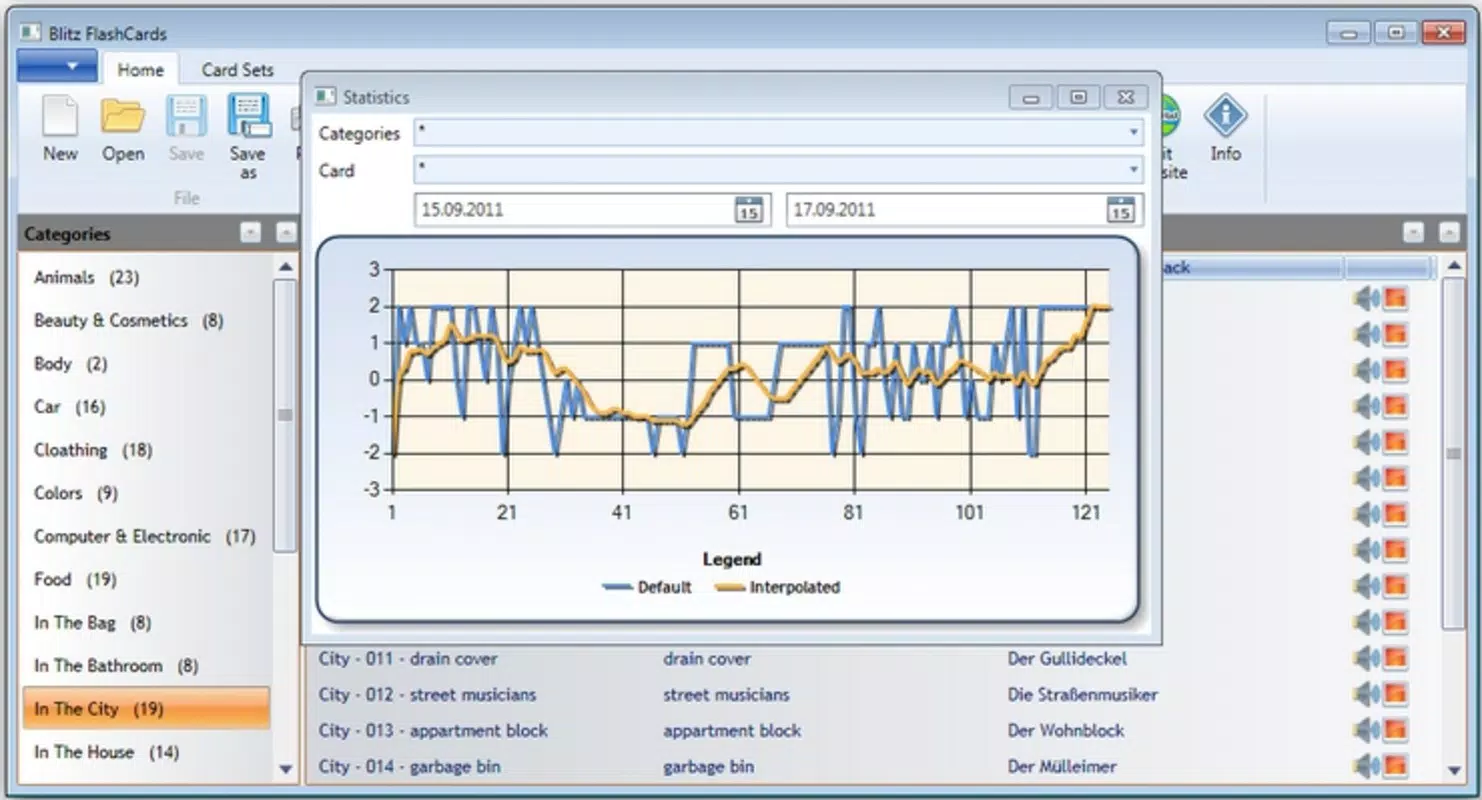
Task: Select the Animals (23) category
Action: [145, 277]
